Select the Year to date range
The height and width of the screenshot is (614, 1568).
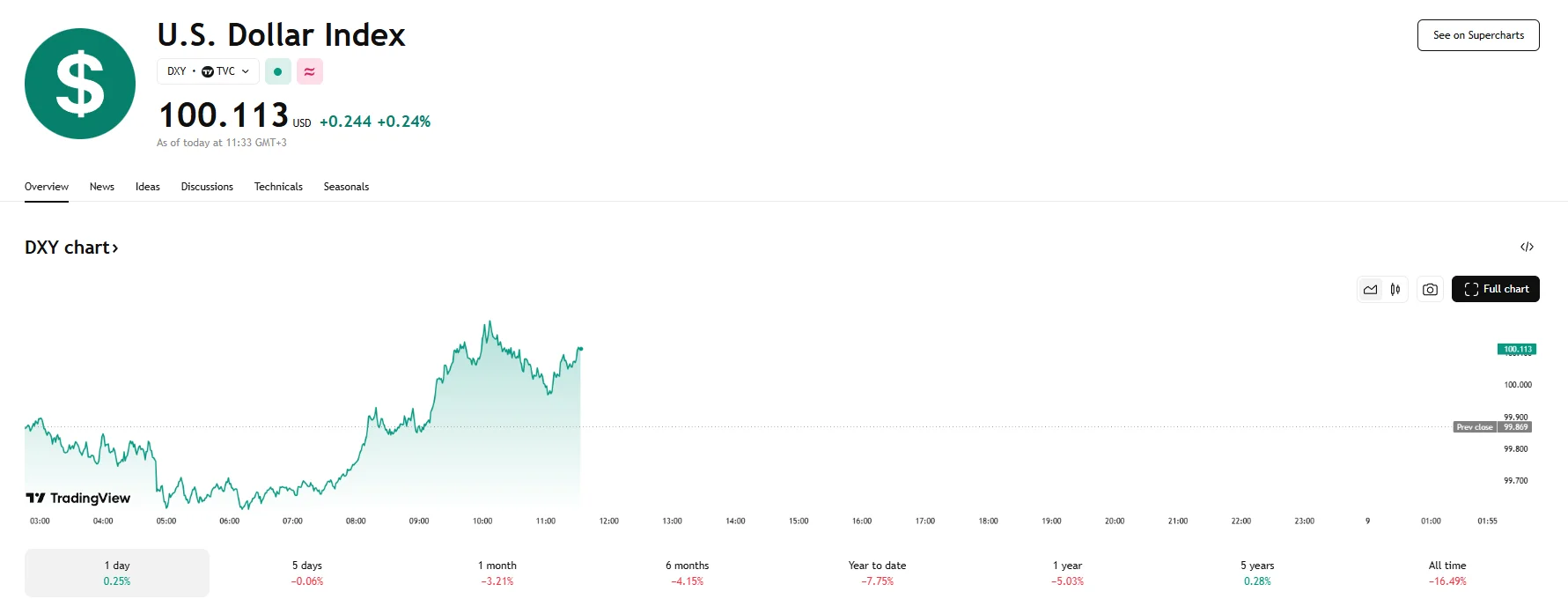point(877,573)
